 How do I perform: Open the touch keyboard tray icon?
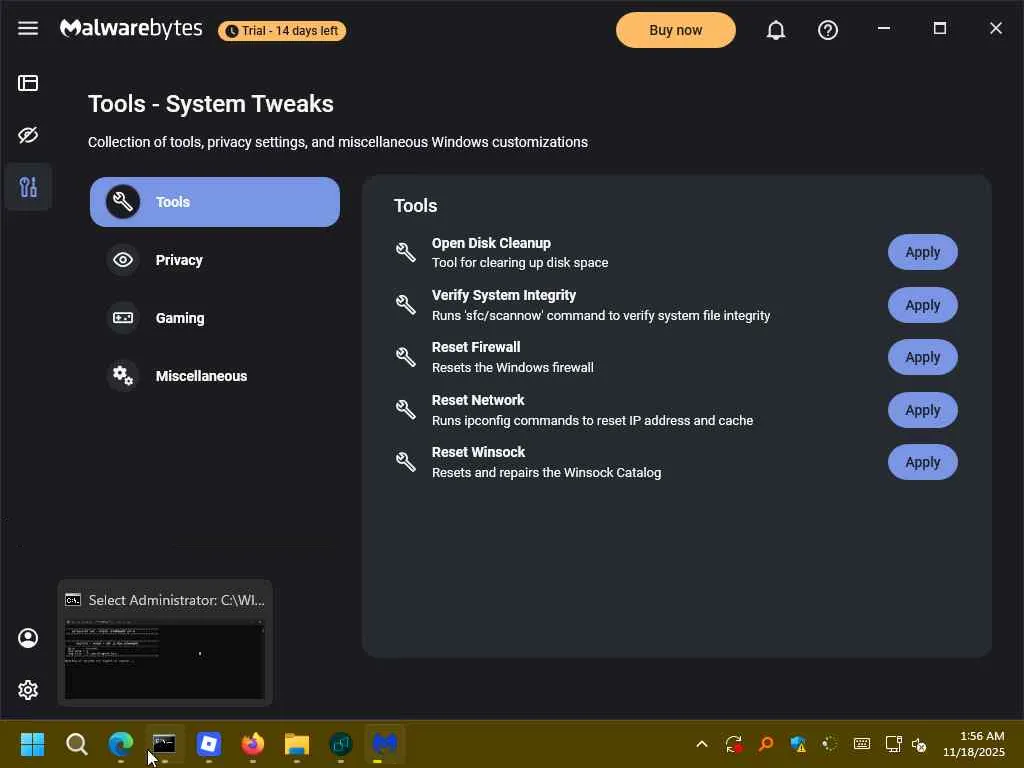point(861,744)
